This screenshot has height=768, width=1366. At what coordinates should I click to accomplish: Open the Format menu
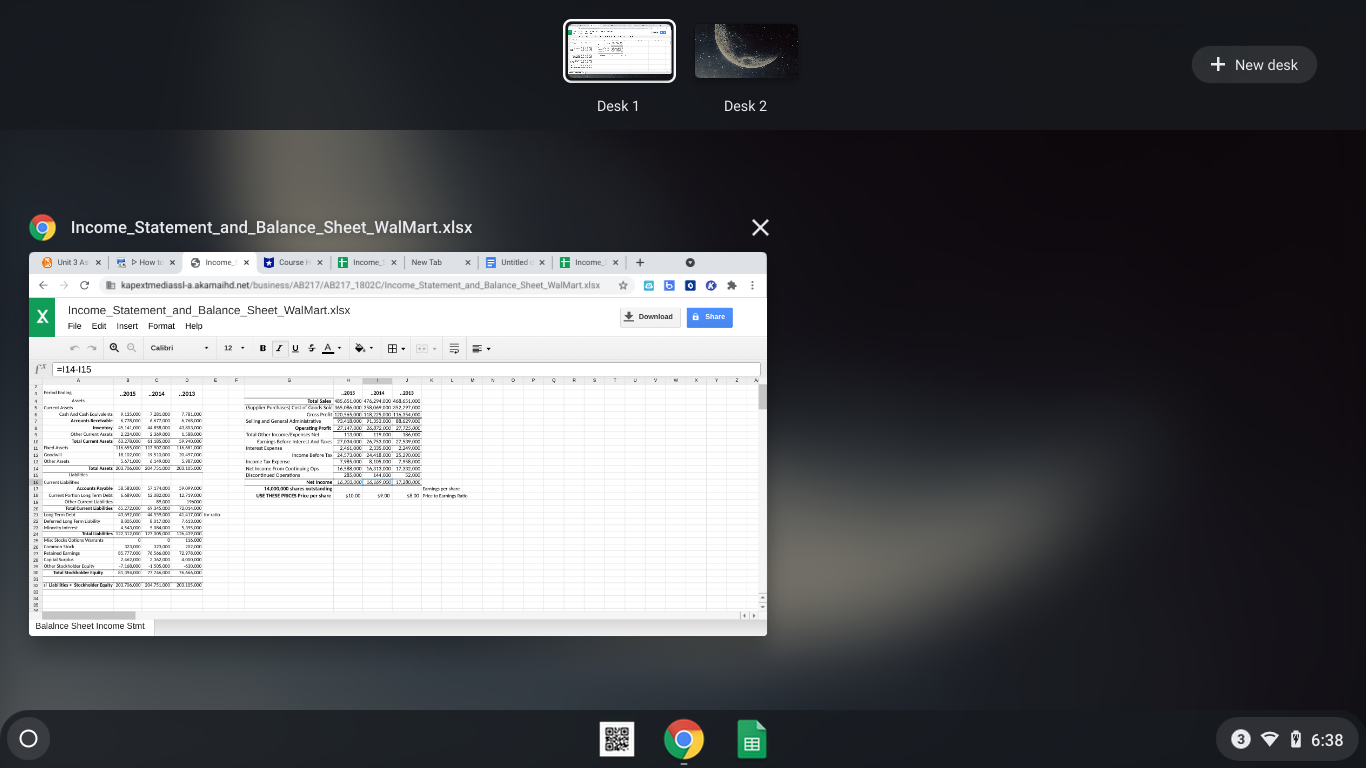click(161, 326)
